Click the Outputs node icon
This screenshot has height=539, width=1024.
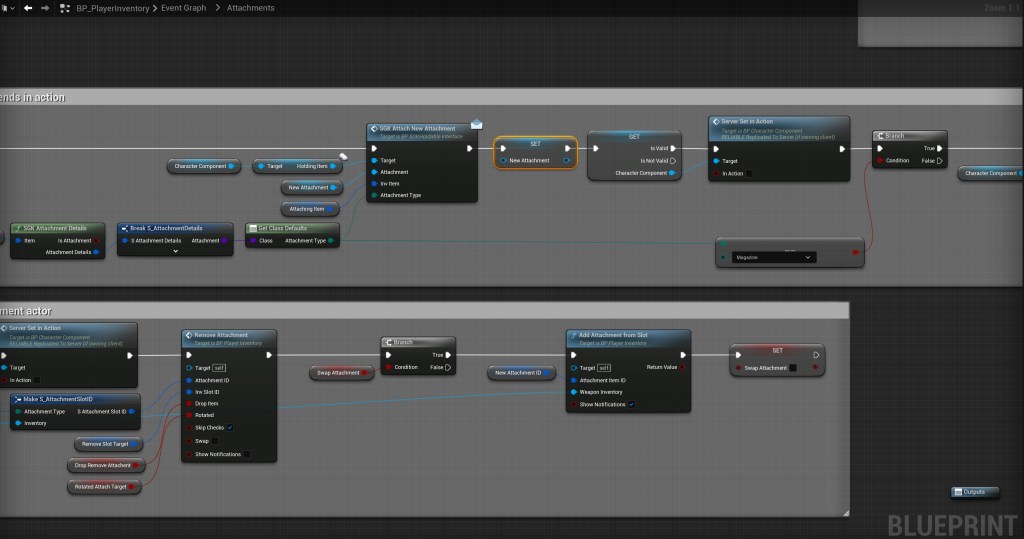(x=958, y=491)
